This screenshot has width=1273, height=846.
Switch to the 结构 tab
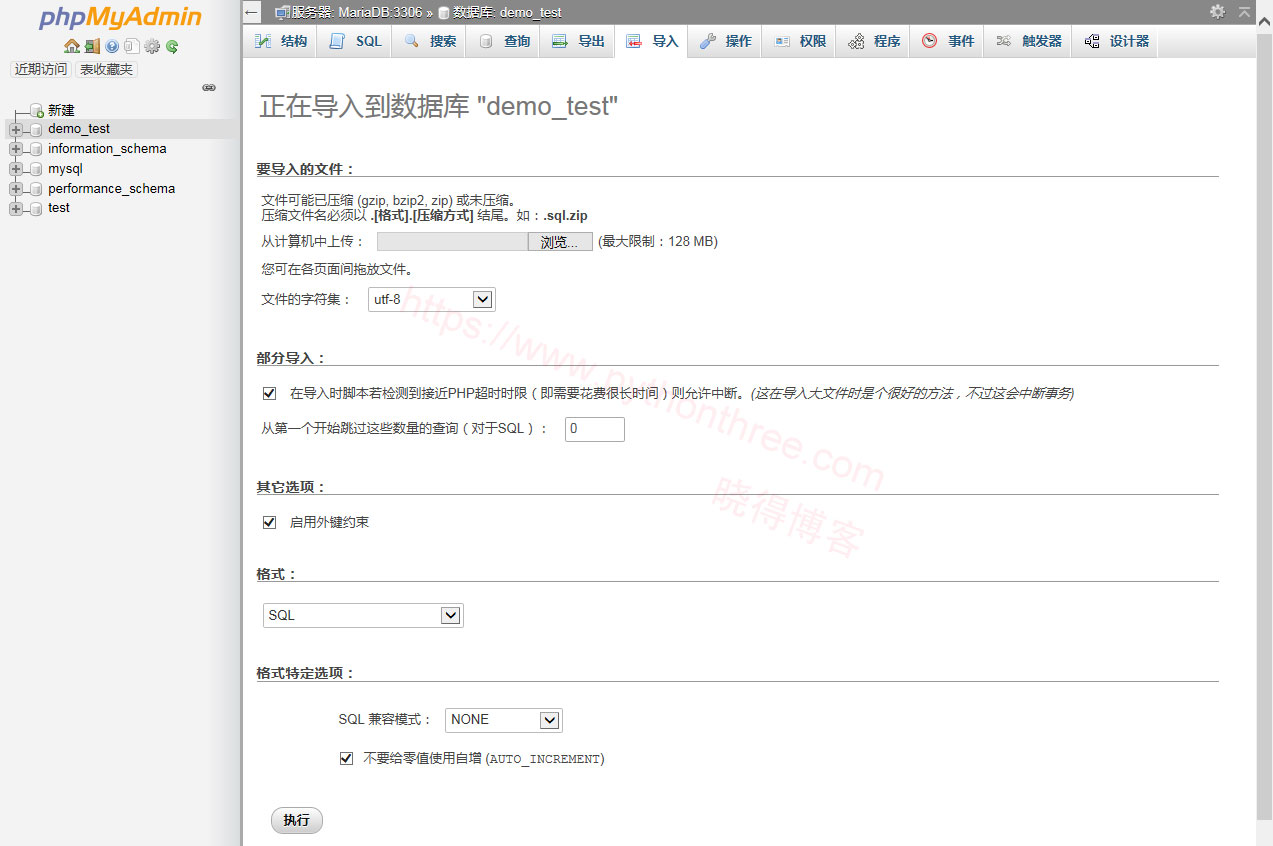[281, 41]
